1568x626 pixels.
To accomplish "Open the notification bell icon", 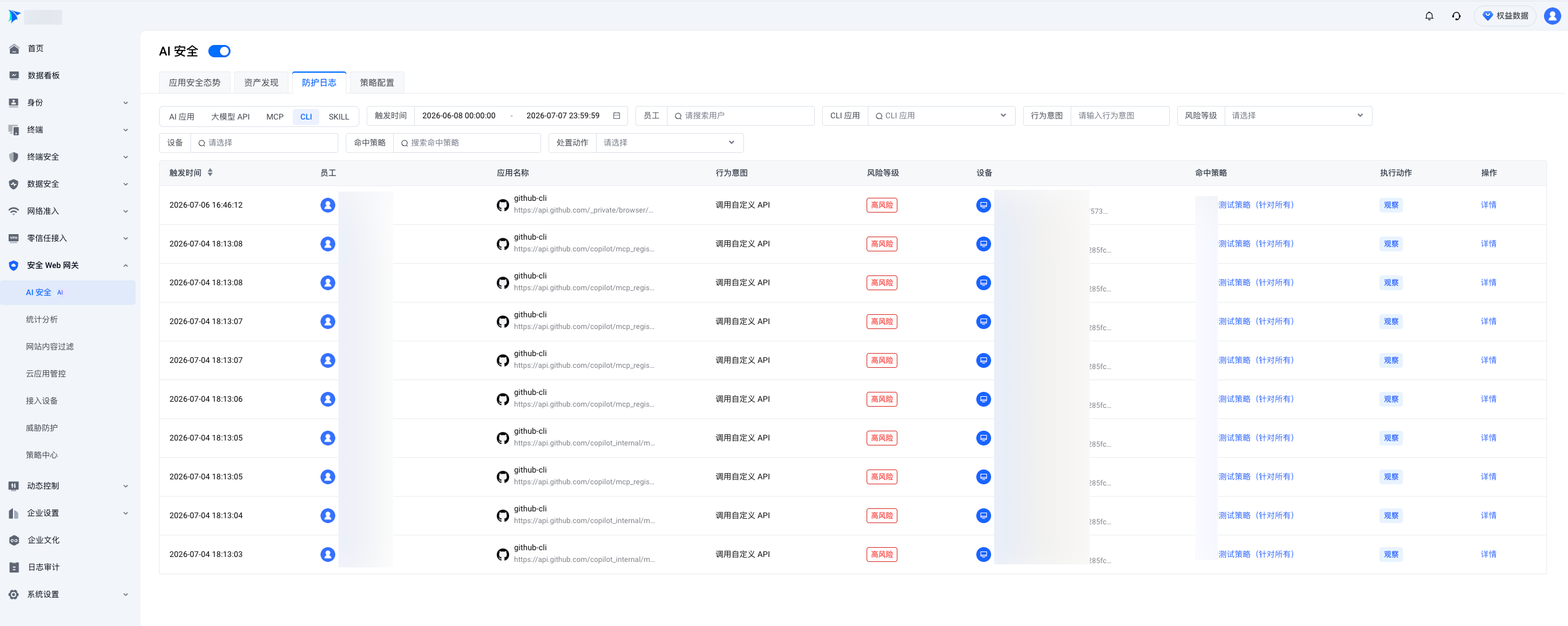I will point(1429,16).
